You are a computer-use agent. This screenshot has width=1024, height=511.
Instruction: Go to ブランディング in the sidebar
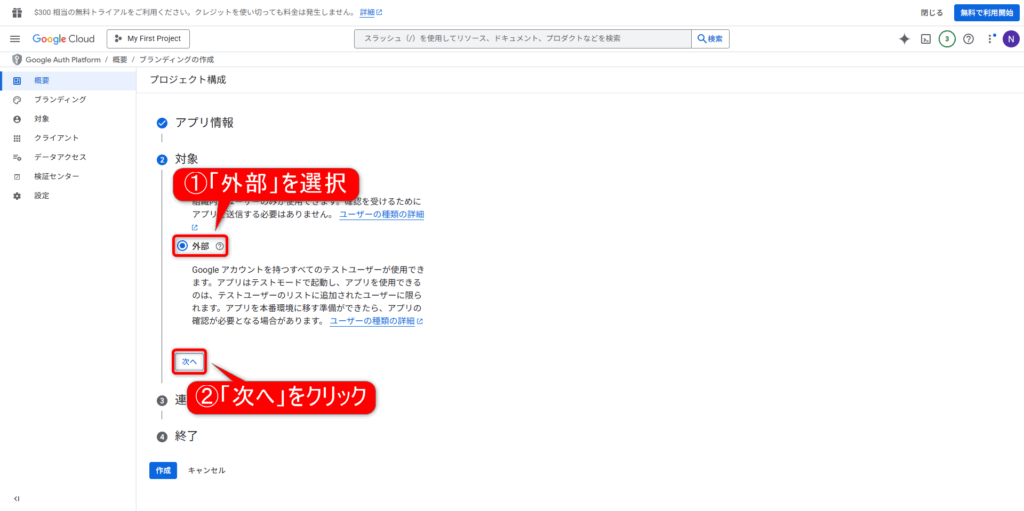[60, 100]
